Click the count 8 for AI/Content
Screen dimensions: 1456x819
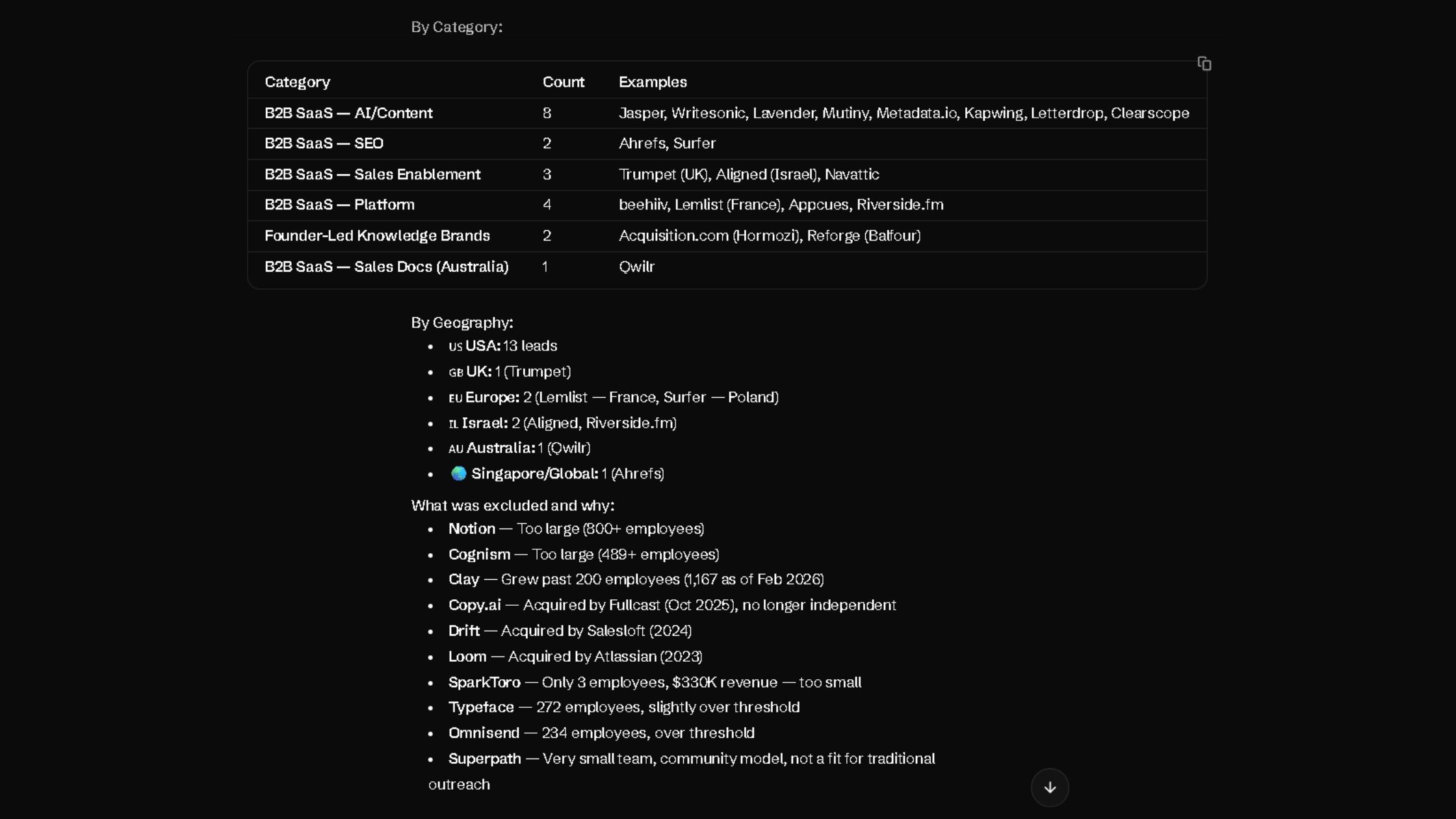[x=547, y=113]
